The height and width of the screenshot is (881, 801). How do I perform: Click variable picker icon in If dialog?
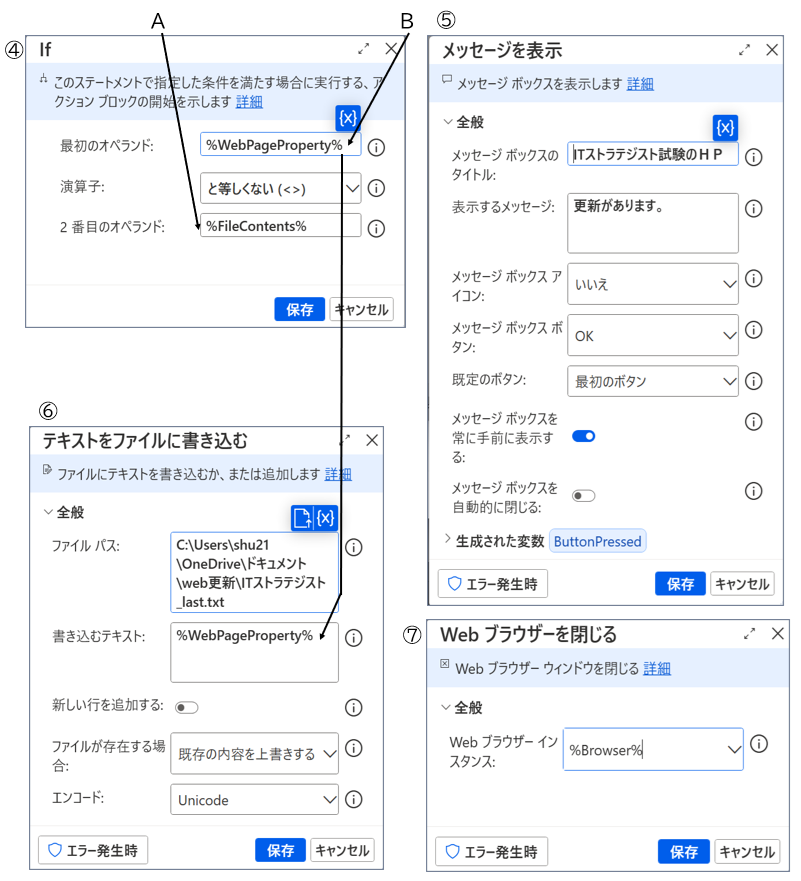pos(348,119)
